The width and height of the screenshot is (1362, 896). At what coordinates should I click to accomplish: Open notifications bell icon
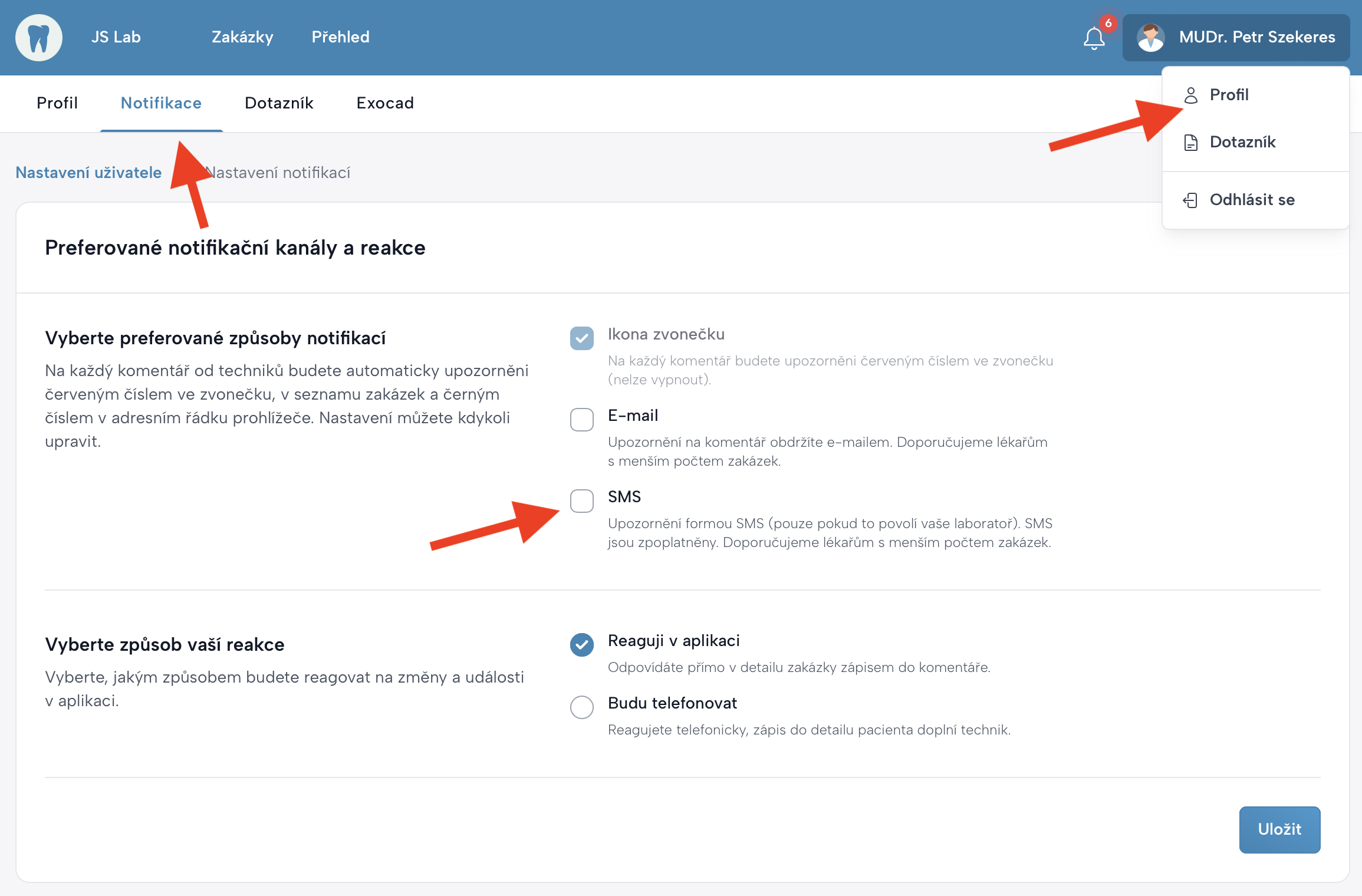click(1094, 39)
